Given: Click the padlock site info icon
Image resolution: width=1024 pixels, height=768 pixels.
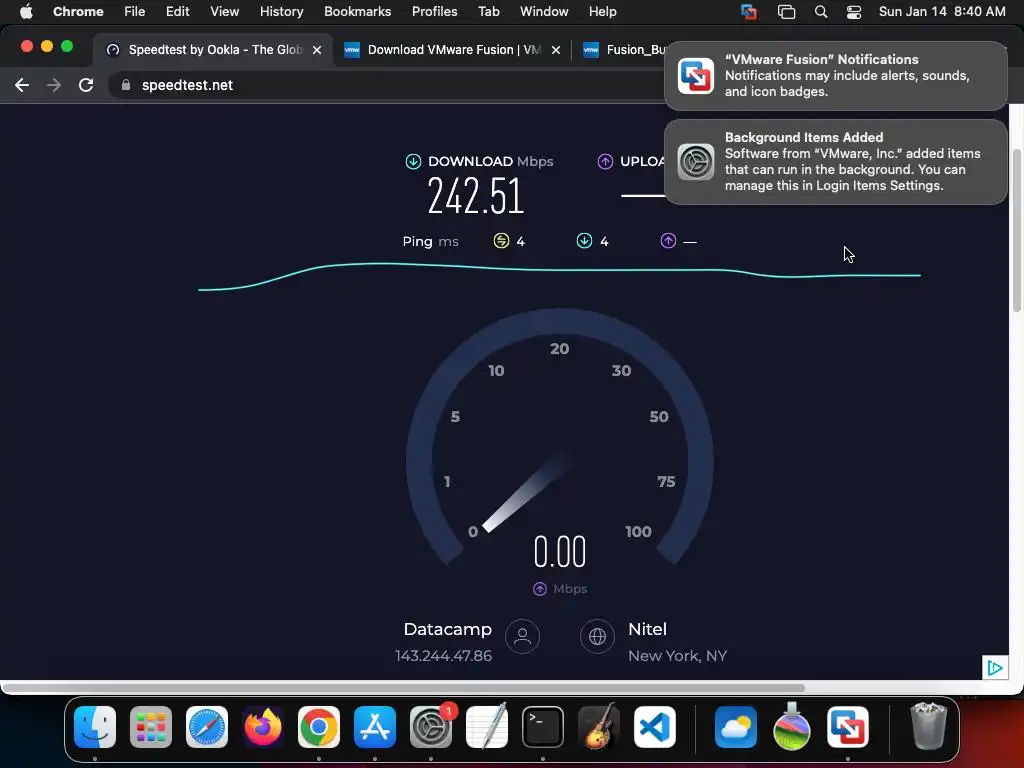Looking at the screenshot, I should (126, 85).
